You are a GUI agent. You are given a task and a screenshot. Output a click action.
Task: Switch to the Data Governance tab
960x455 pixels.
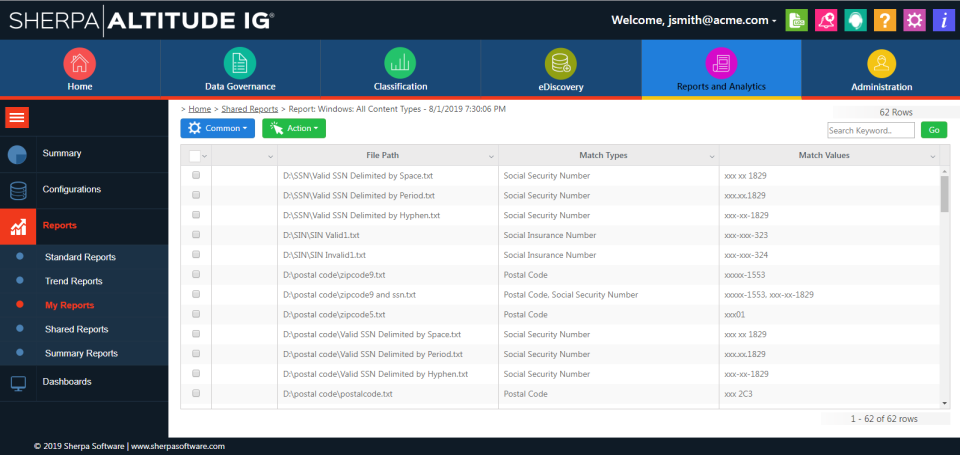click(x=240, y=69)
